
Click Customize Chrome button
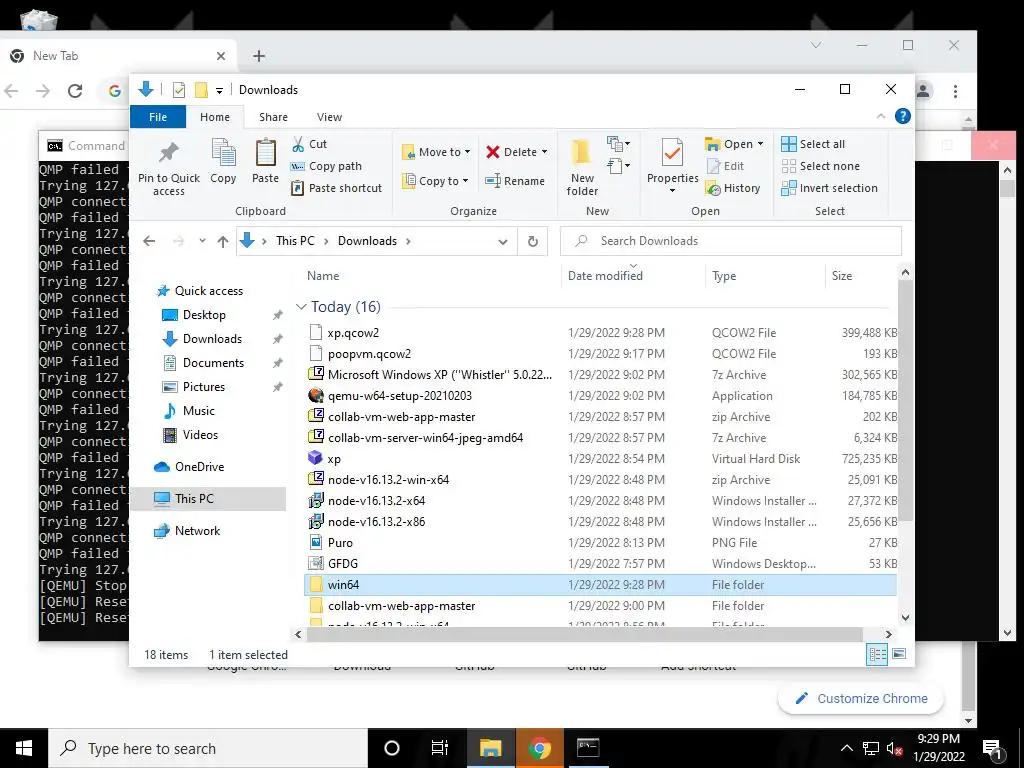(862, 698)
